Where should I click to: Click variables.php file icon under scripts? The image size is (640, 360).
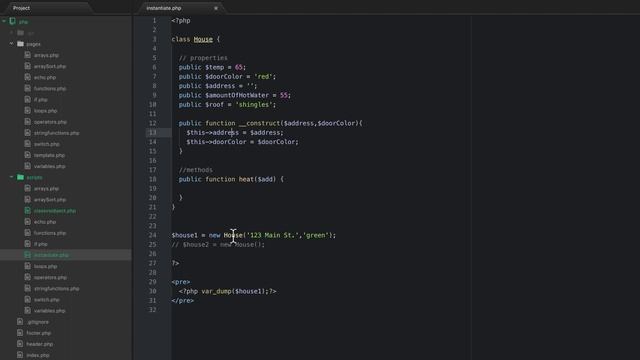[x=27, y=311]
